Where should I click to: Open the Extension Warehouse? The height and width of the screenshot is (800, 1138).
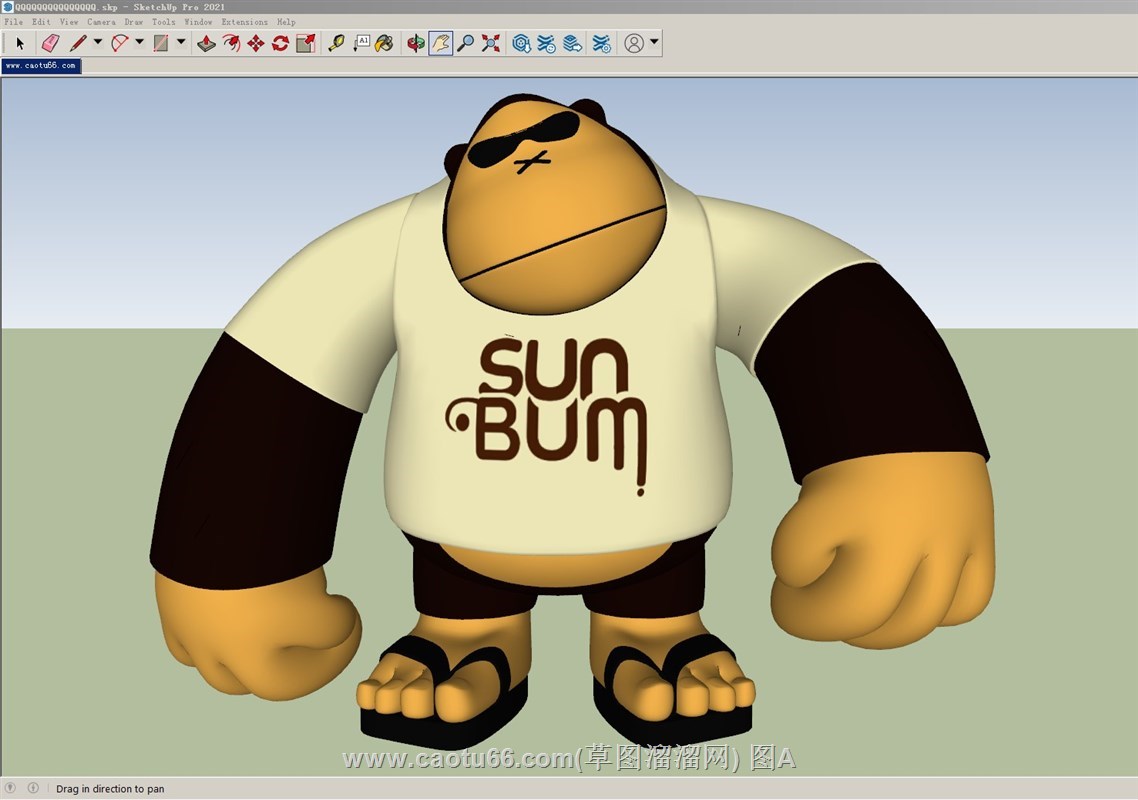547,44
